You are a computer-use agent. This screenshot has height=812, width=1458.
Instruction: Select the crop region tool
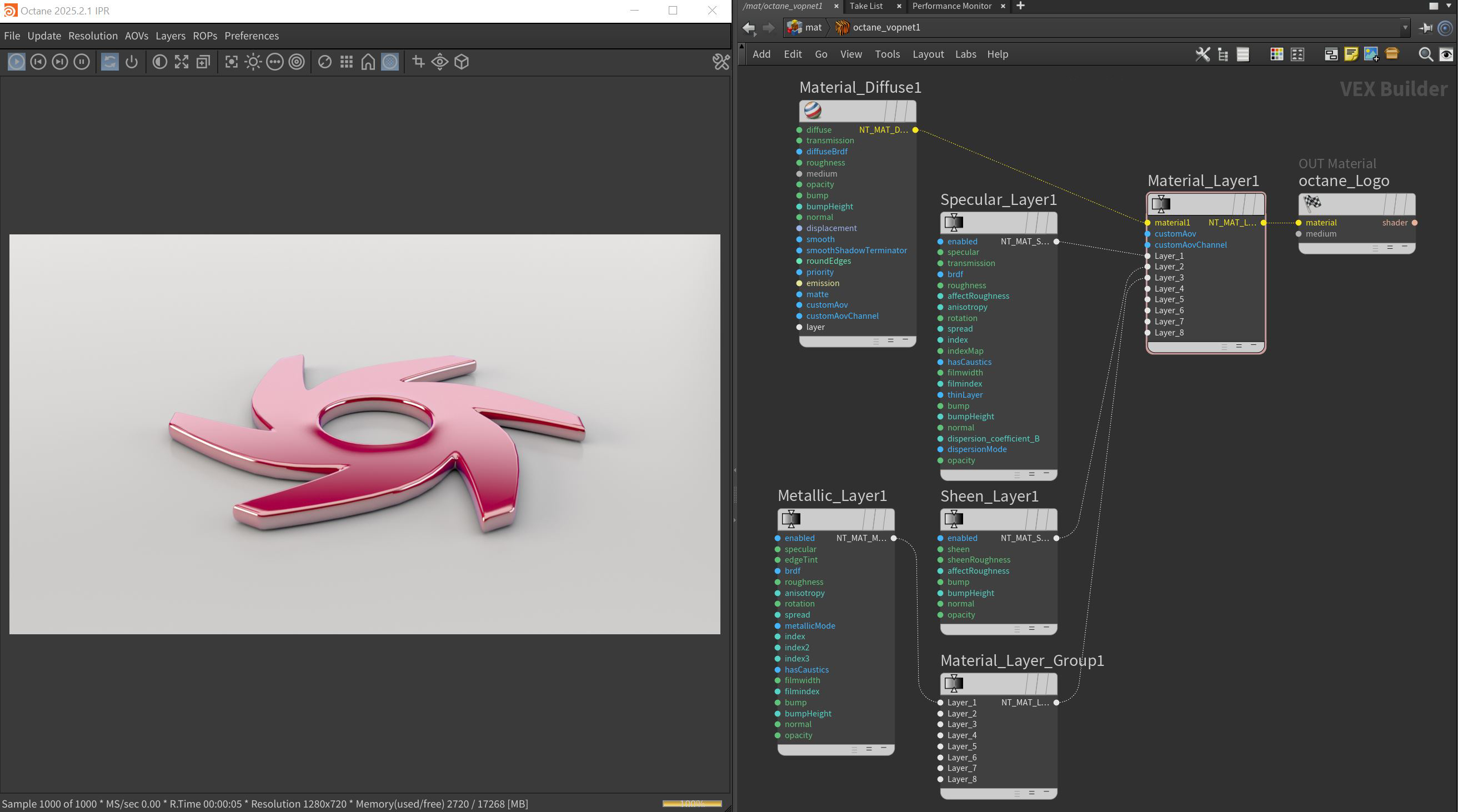coord(418,62)
